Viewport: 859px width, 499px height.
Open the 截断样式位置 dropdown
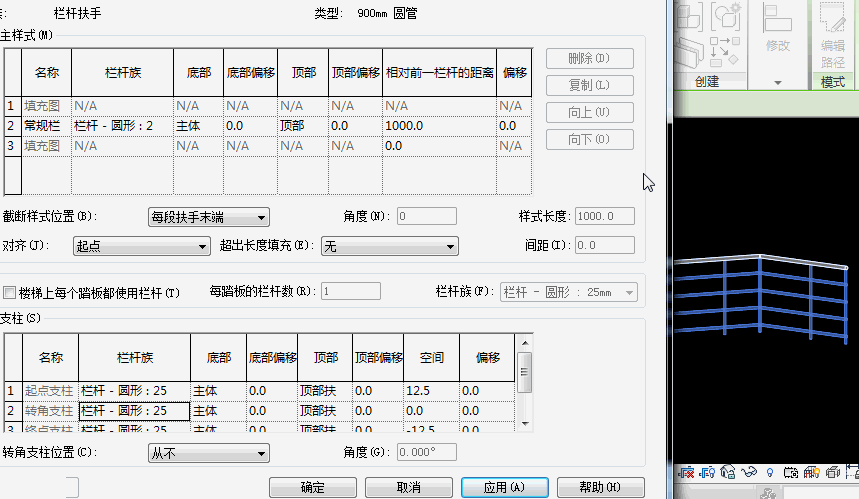coord(209,217)
